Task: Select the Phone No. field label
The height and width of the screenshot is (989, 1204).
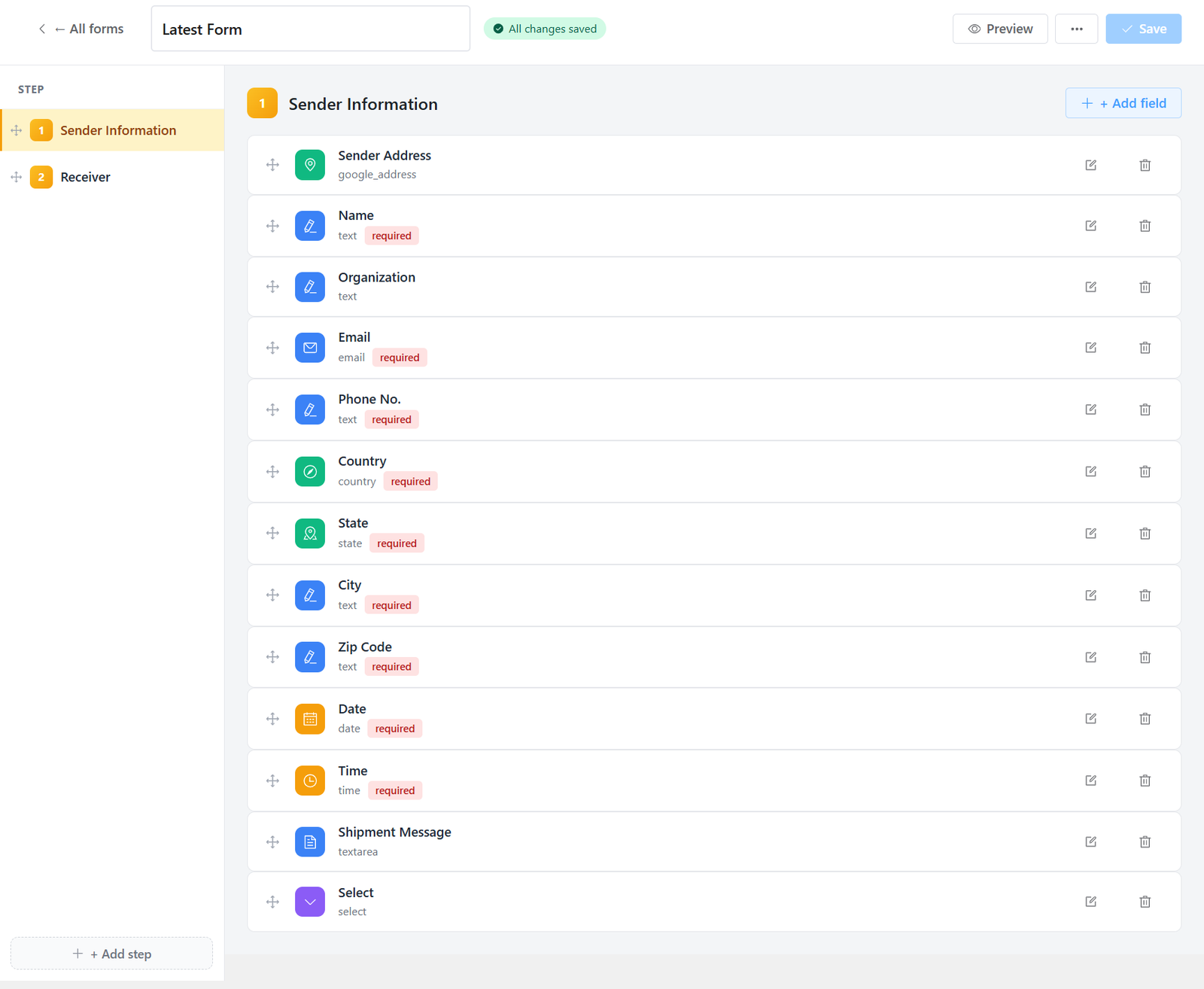Action: [369, 399]
